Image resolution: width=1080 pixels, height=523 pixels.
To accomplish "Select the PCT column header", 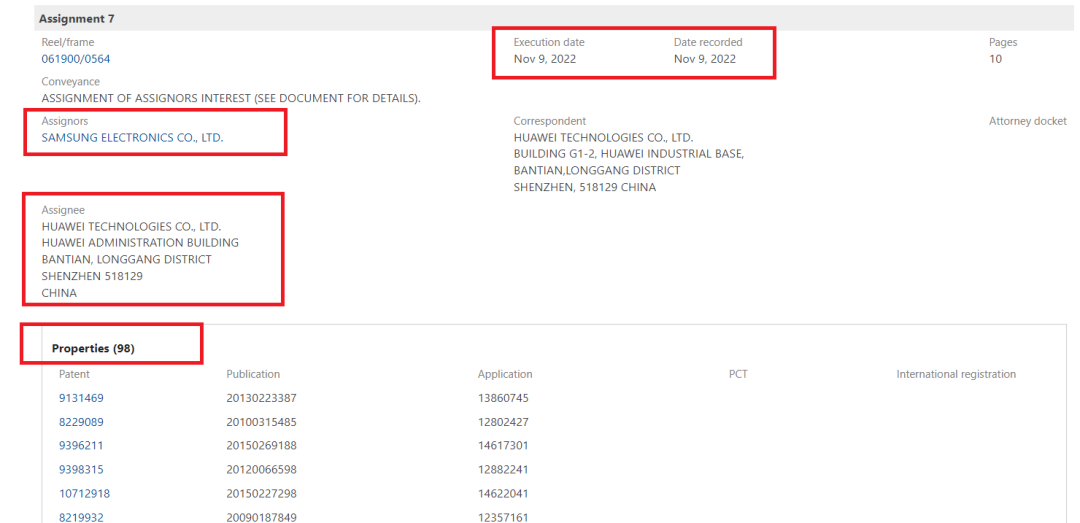I will (738, 374).
